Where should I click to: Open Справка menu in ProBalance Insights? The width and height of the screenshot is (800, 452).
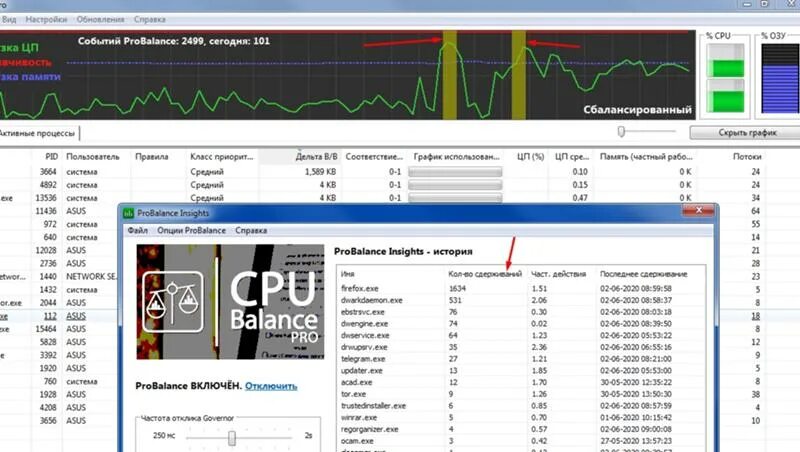click(251, 230)
